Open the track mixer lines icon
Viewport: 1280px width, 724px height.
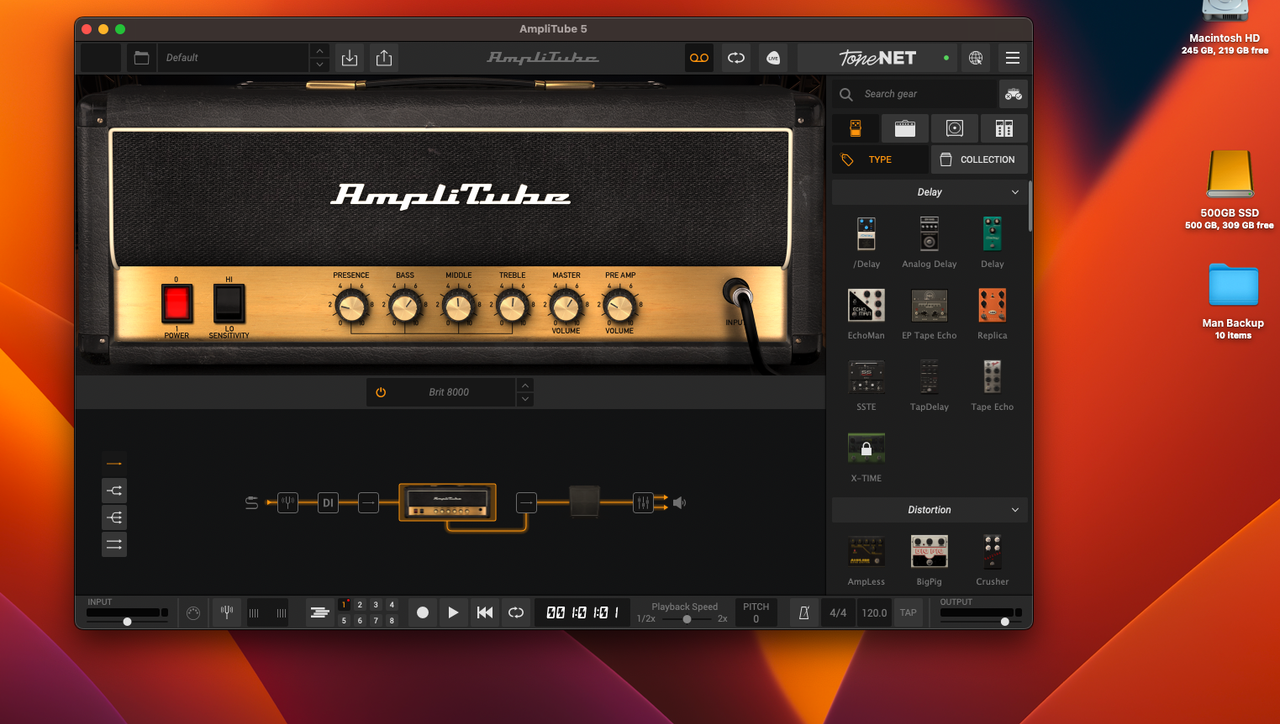319,613
